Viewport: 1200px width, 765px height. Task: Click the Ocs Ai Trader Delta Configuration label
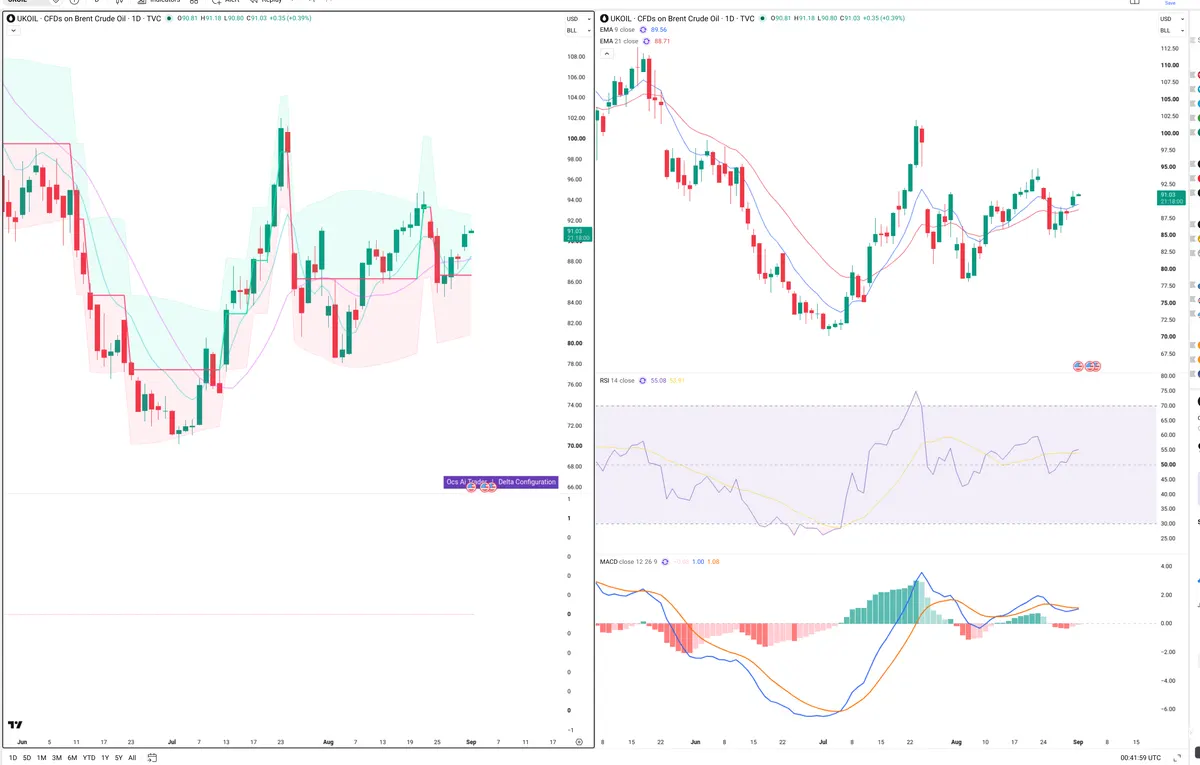tap(500, 482)
